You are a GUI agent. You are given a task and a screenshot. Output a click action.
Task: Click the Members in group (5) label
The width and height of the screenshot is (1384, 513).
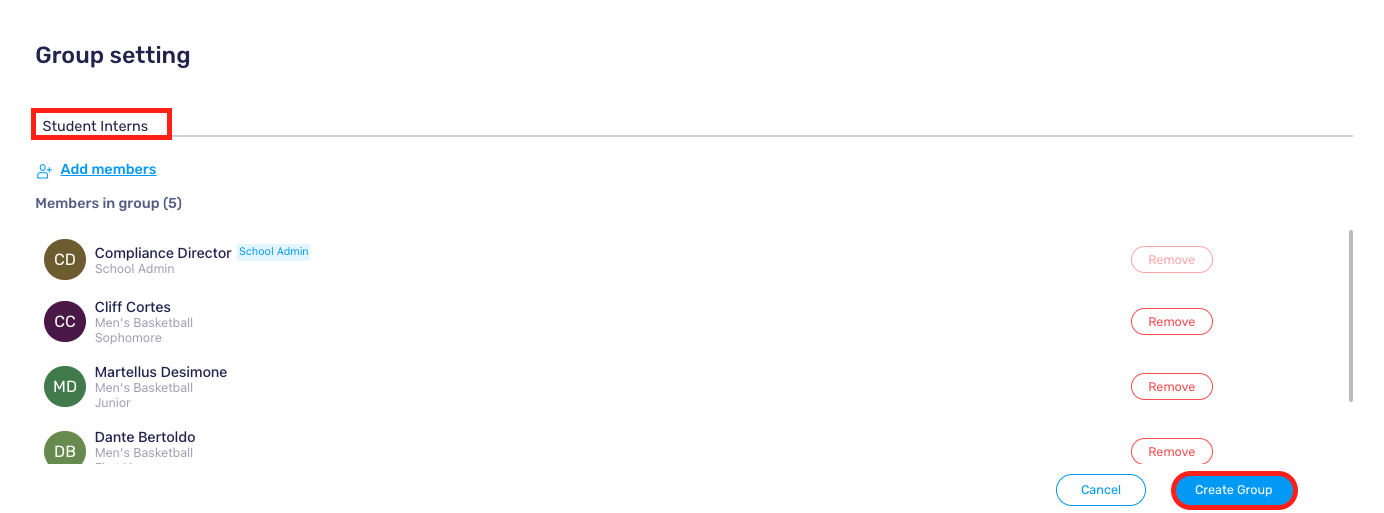point(108,203)
